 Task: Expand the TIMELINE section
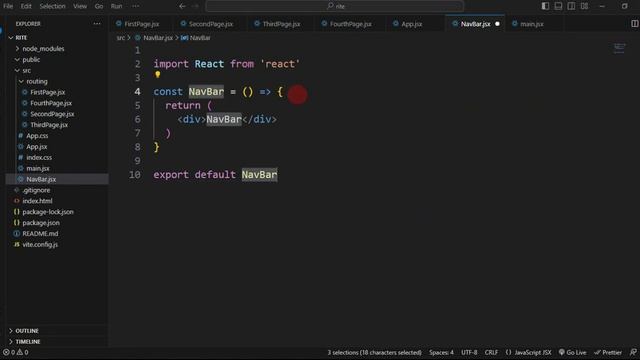click(57, 342)
